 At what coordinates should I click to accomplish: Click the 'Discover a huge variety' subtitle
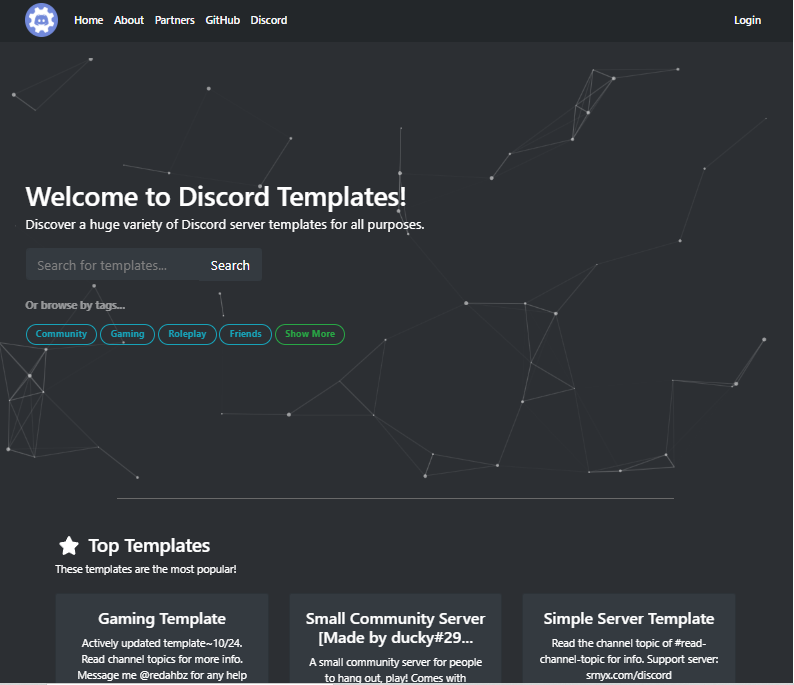(x=225, y=224)
